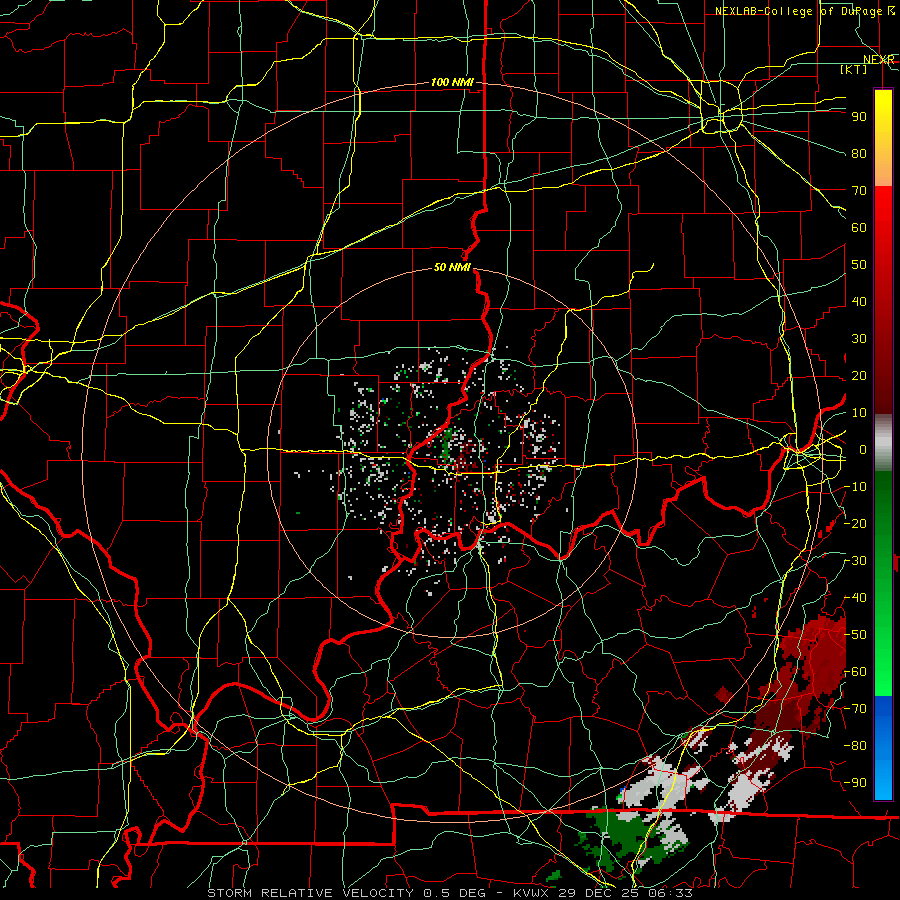
Task: Click the -80 value on velocity scale
Action: (x=855, y=746)
